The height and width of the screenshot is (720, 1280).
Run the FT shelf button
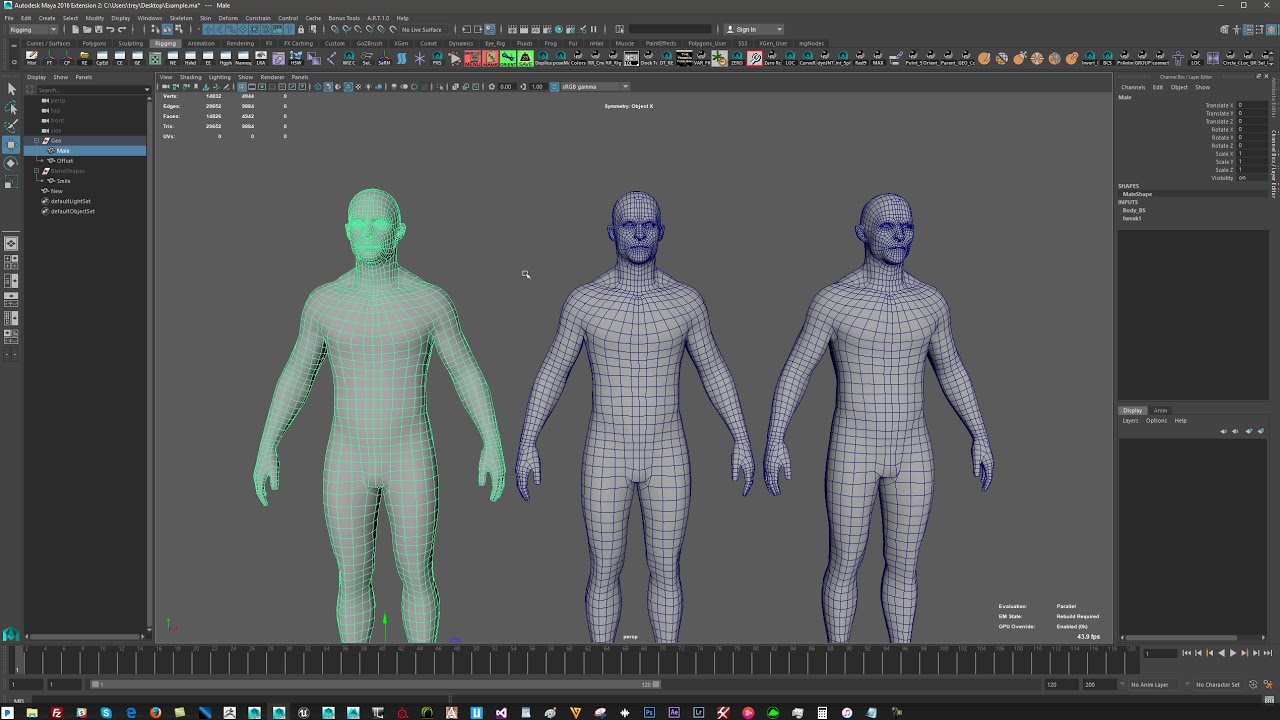49,59
